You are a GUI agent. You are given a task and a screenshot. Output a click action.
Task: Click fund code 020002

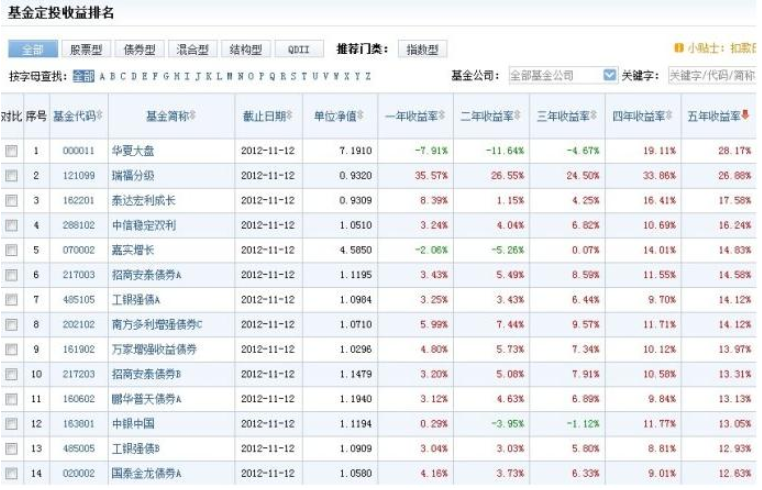pos(79,473)
